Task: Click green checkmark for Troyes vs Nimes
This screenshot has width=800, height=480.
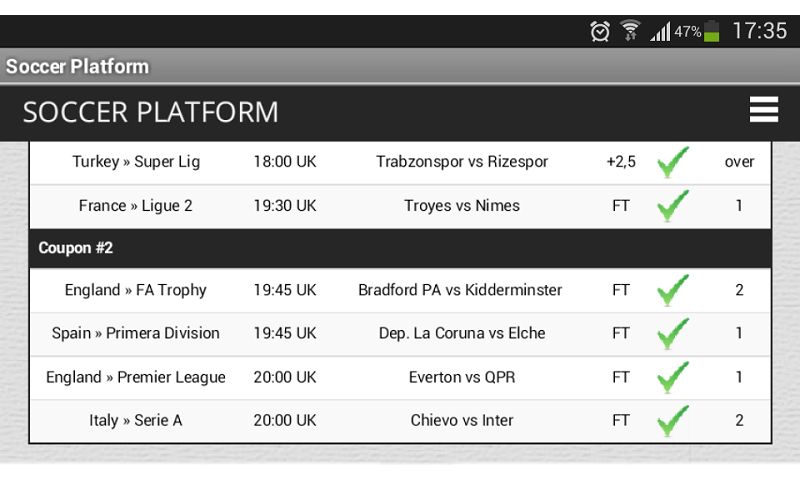Action: pyautogui.click(x=673, y=206)
